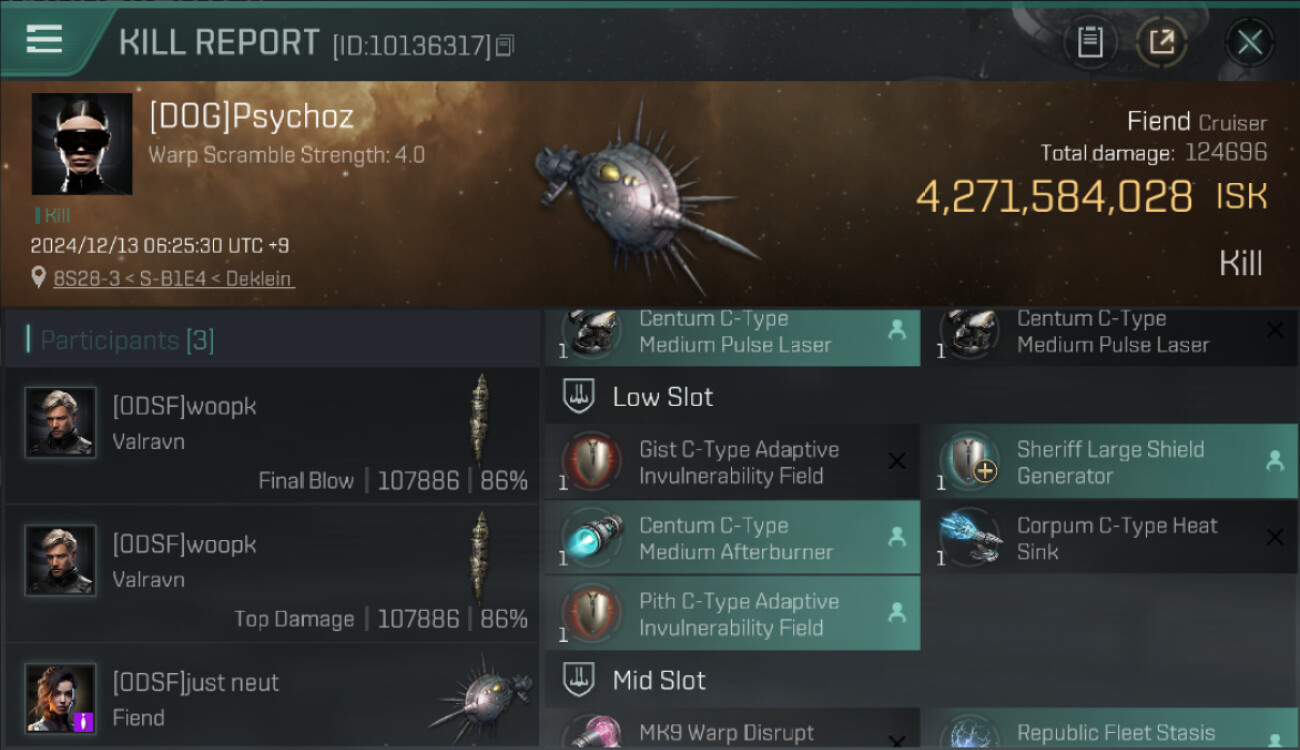
Task: Select Pith C-Type Adaptive Invulnerability Field
Action: pos(732,614)
